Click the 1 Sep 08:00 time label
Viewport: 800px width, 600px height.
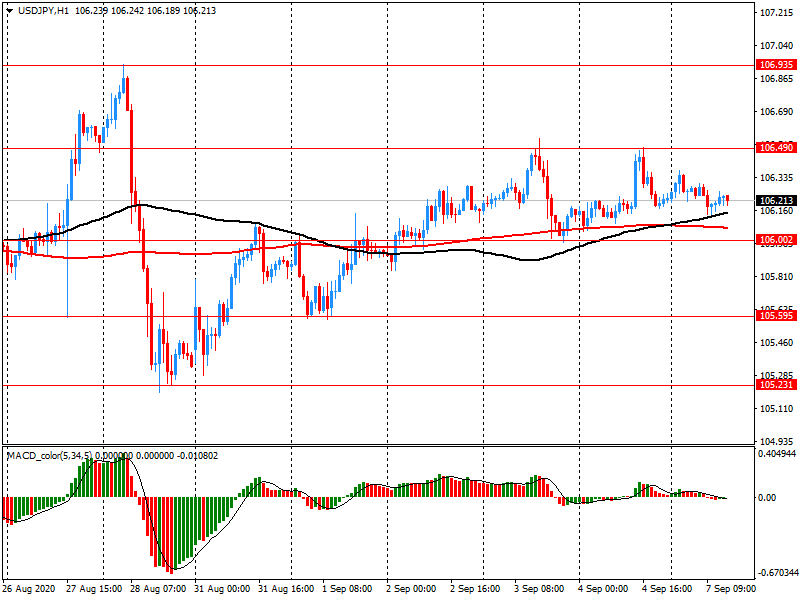coord(350,589)
